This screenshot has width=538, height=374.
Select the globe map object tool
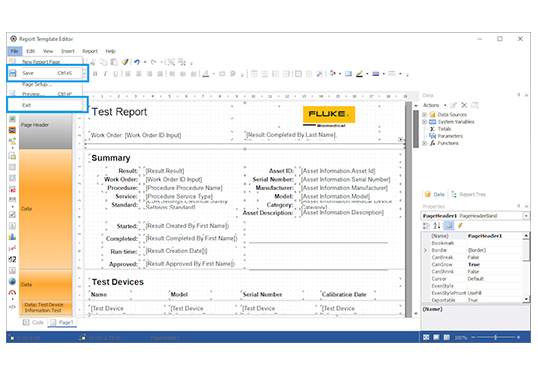click(12, 281)
